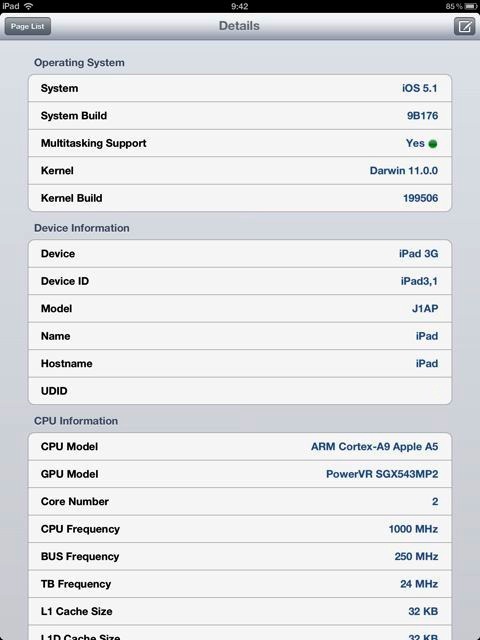Select the Core Number row
The image size is (480, 640).
pos(240,501)
